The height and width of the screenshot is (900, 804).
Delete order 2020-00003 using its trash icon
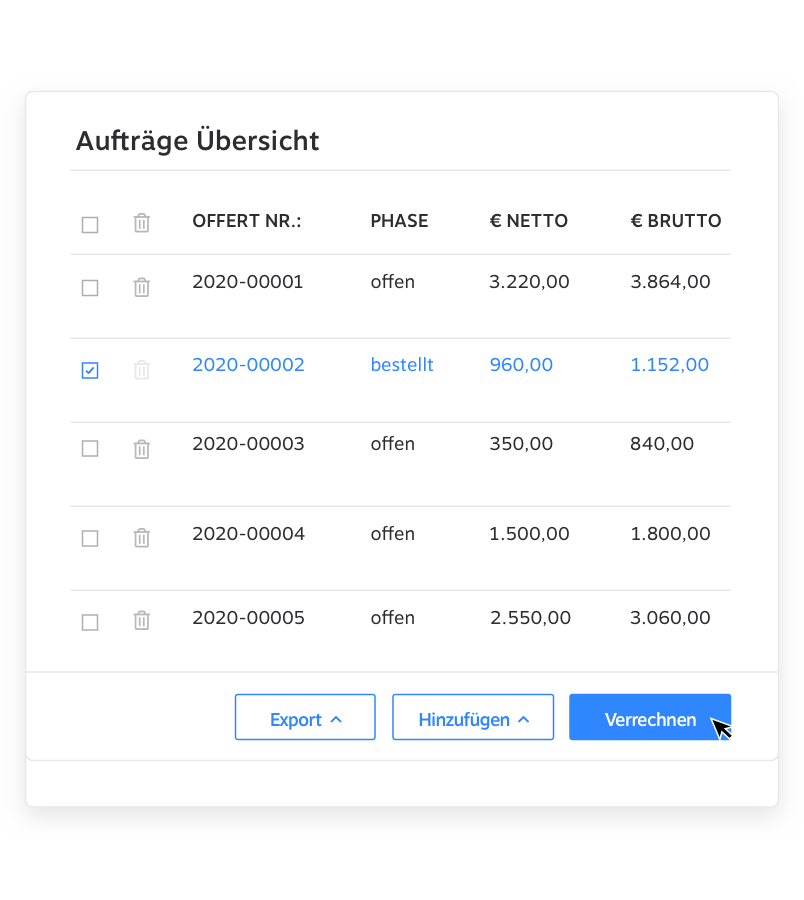point(142,449)
